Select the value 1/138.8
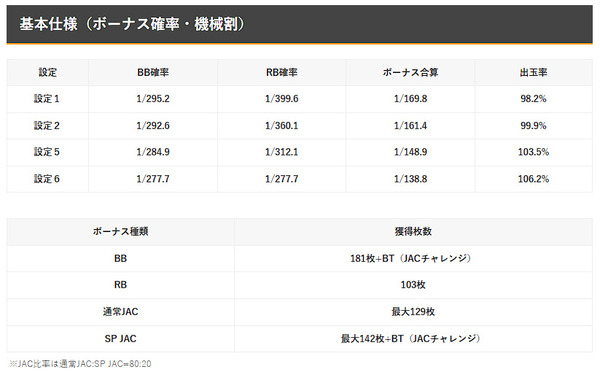The height and width of the screenshot is (383, 600). tap(411, 179)
